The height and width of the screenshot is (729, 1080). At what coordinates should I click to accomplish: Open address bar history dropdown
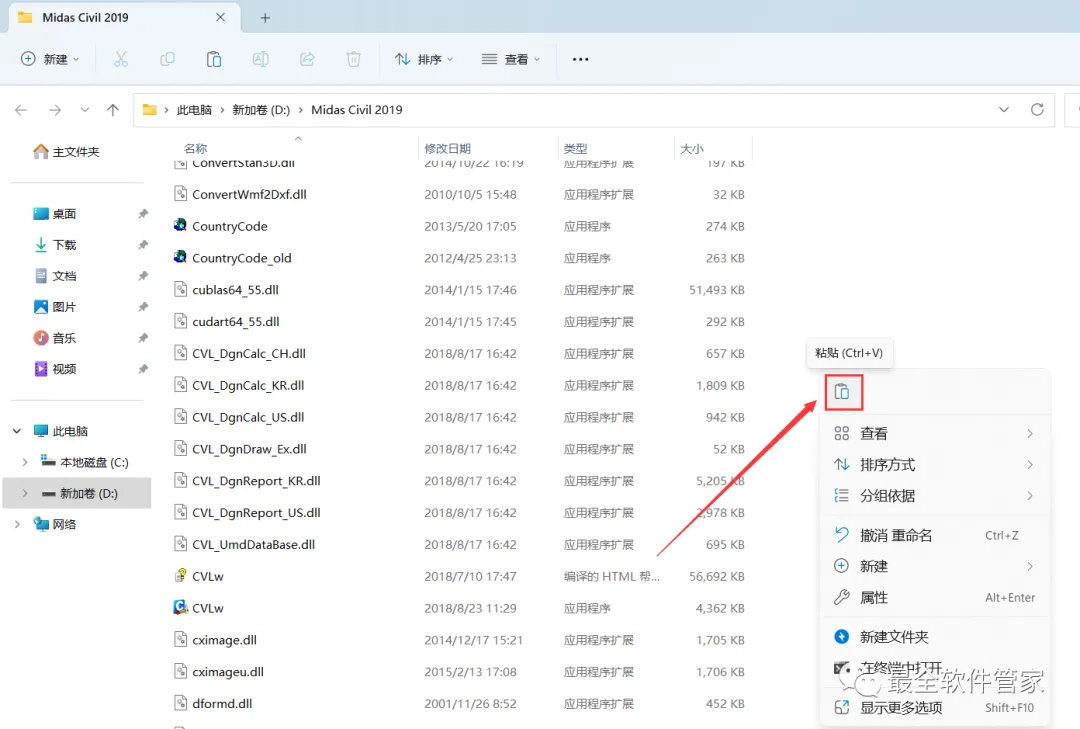pyautogui.click(x=1004, y=110)
